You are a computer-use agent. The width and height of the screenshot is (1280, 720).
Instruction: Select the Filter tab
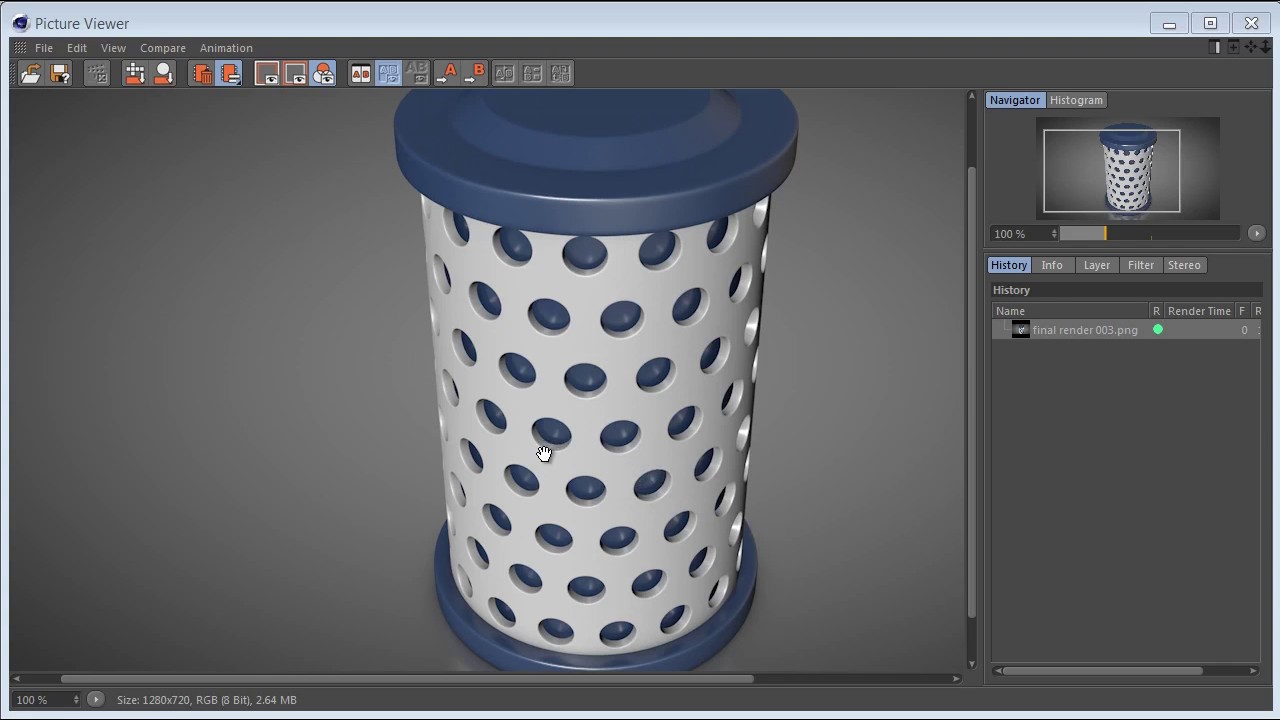[x=1141, y=265]
